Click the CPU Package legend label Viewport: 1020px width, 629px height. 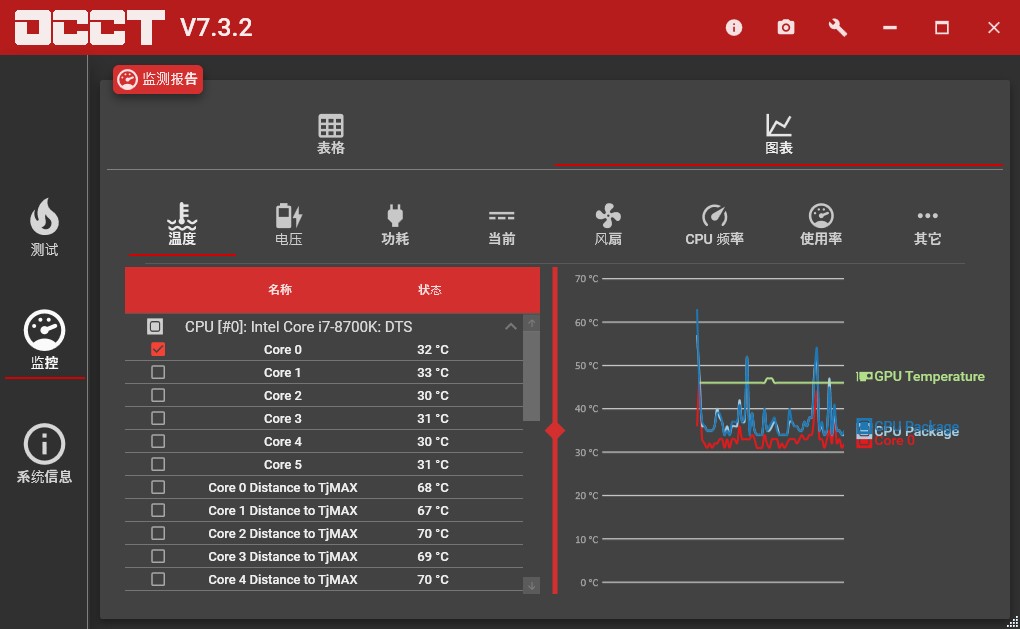coord(916,429)
